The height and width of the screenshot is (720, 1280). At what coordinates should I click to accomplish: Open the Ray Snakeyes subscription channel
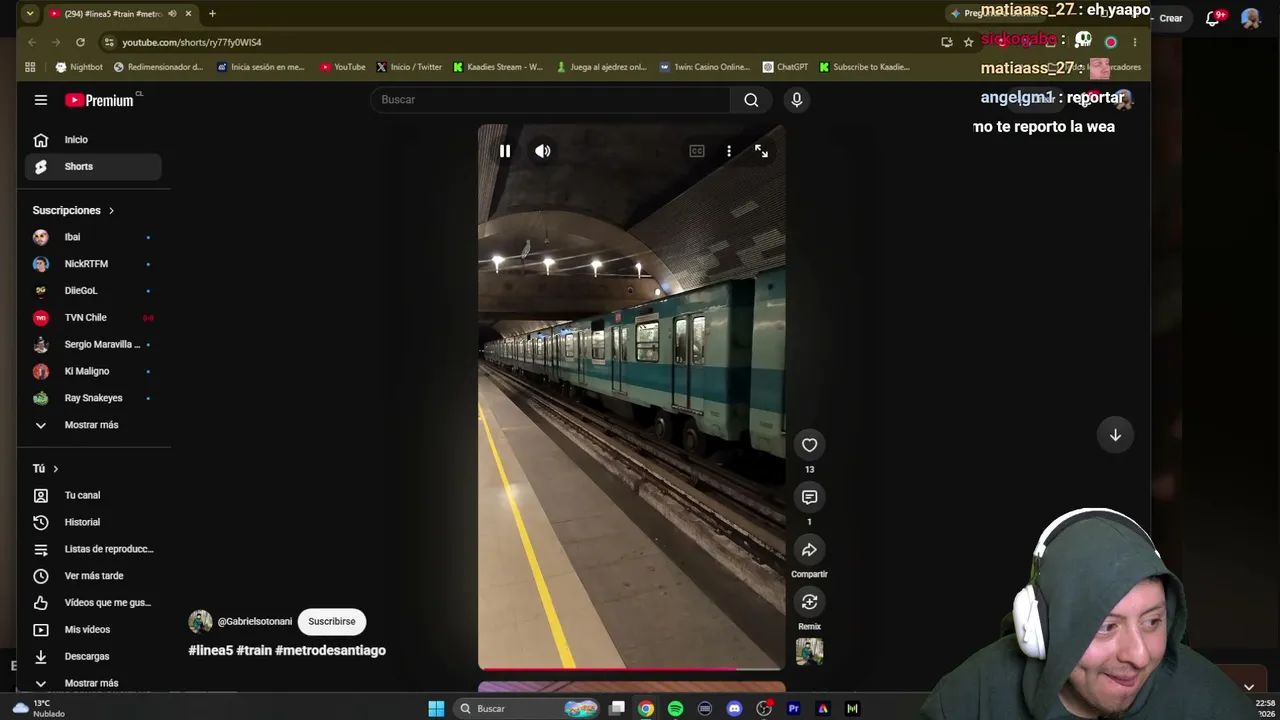(93, 398)
